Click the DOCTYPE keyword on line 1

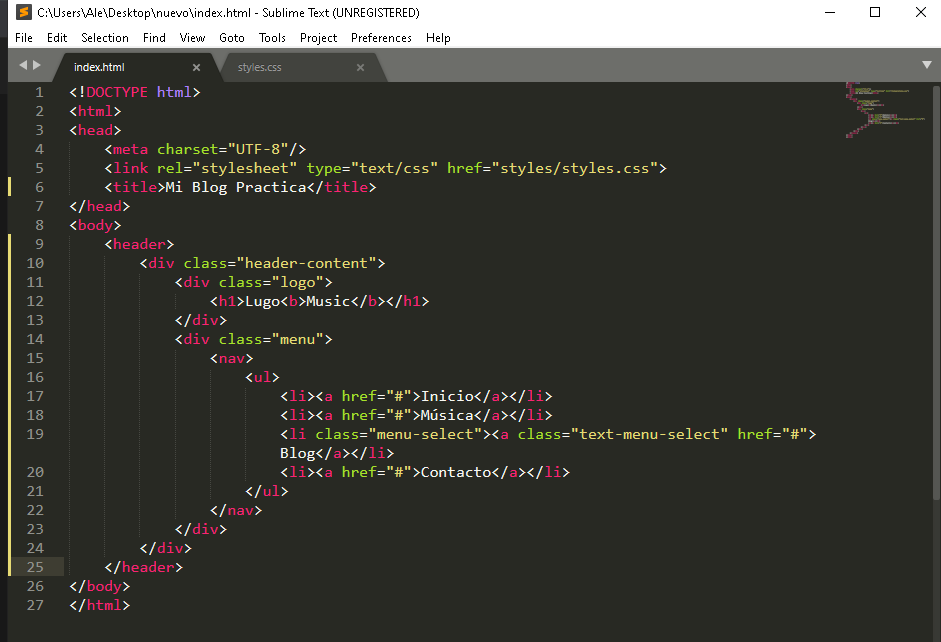117,92
